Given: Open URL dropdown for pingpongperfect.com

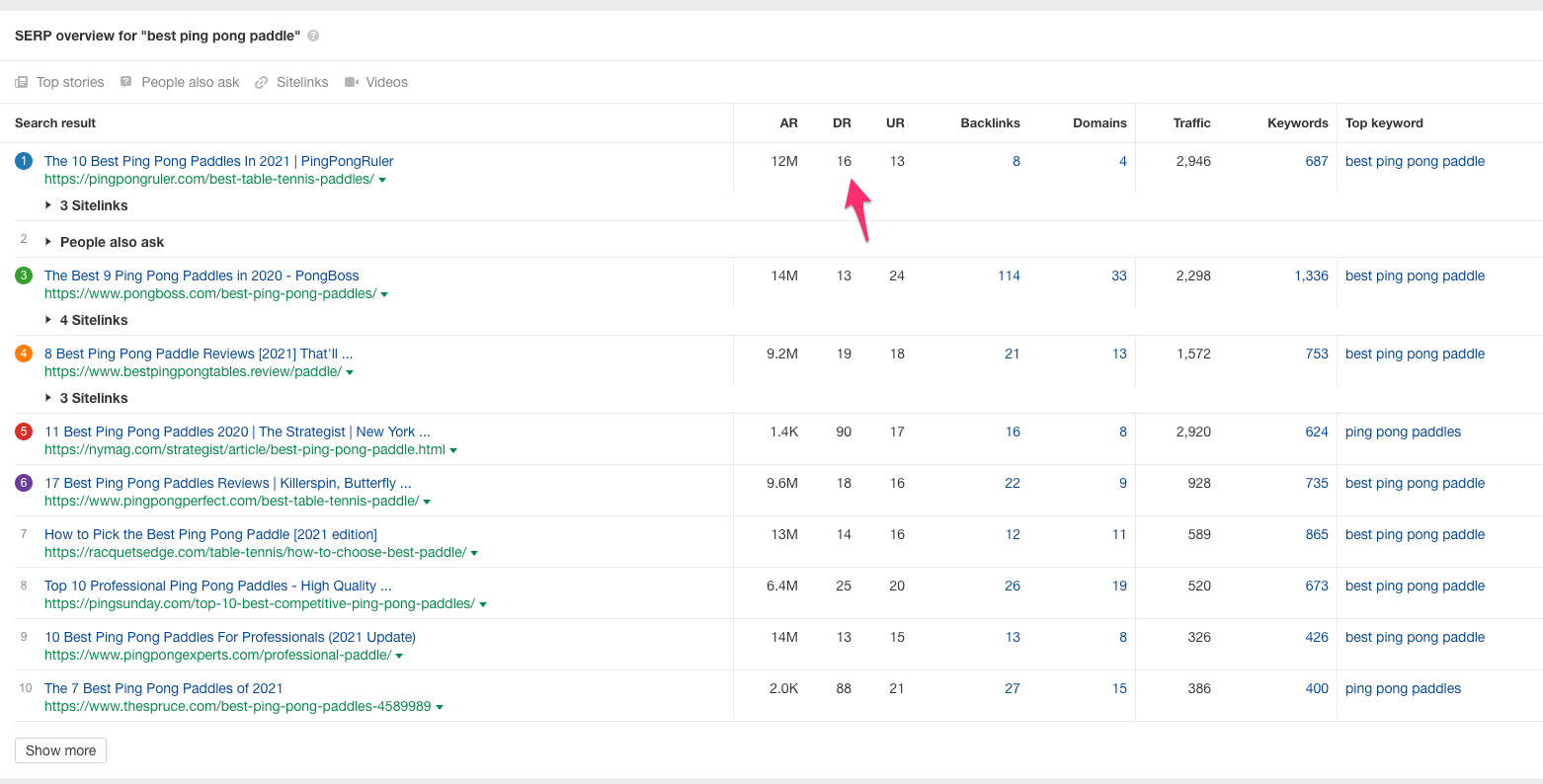Looking at the screenshot, I should (x=427, y=502).
